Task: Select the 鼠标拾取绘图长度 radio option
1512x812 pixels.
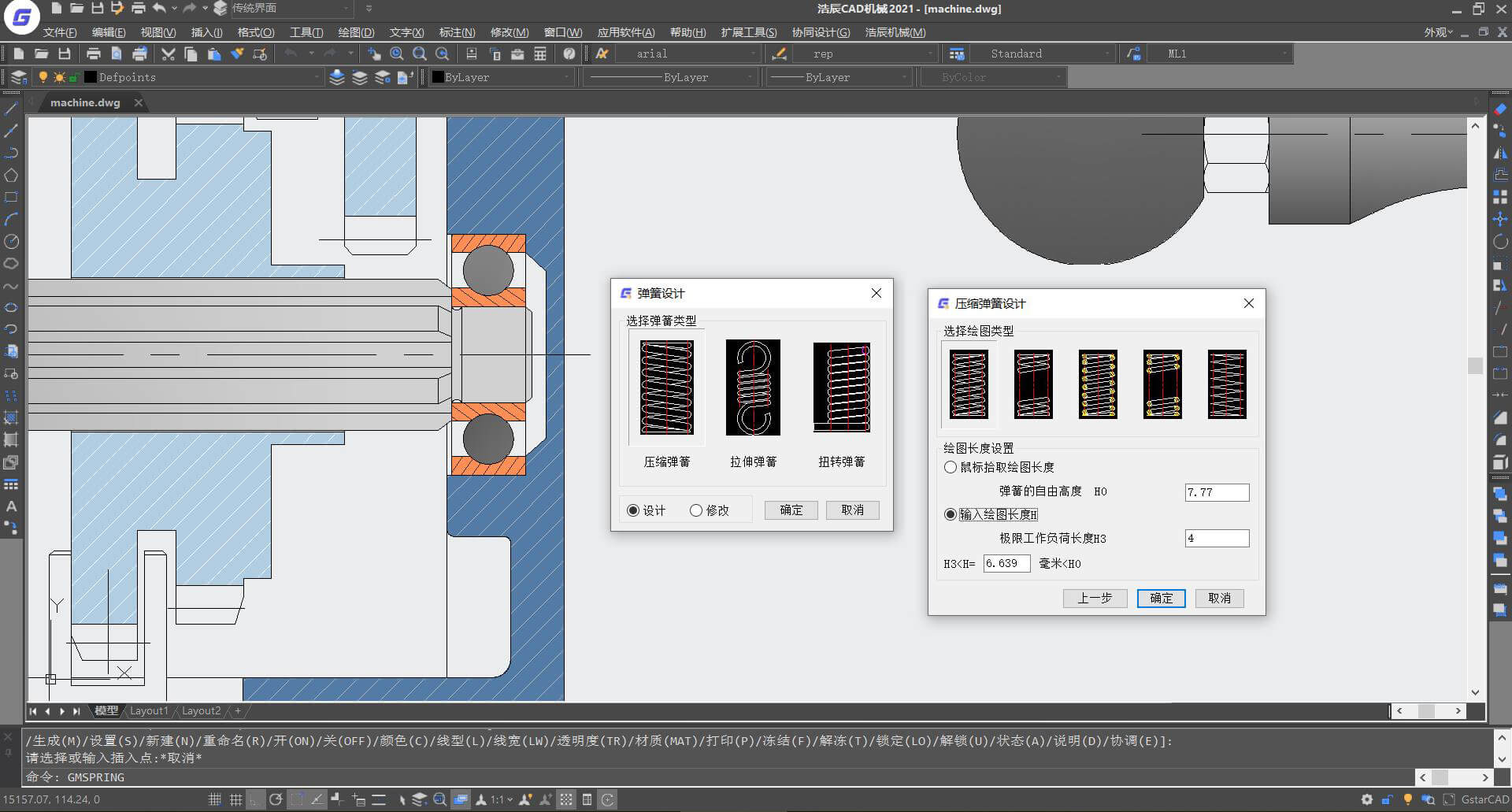Action: 999,467
